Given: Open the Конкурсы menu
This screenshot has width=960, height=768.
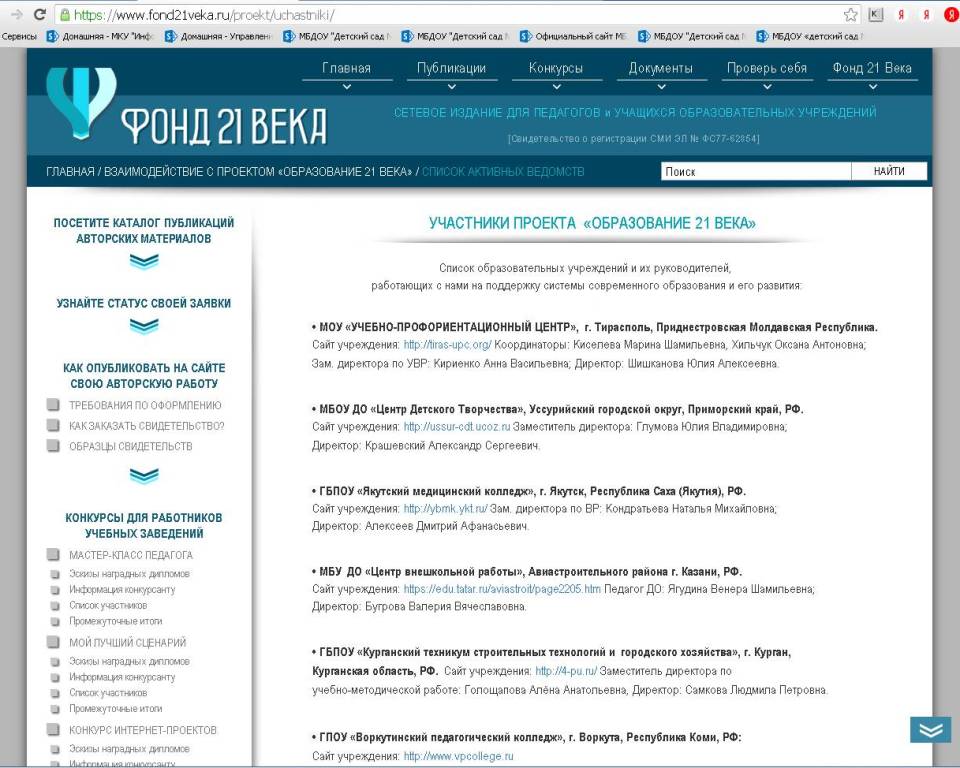Looking at the screenshot, I should 556,68.
